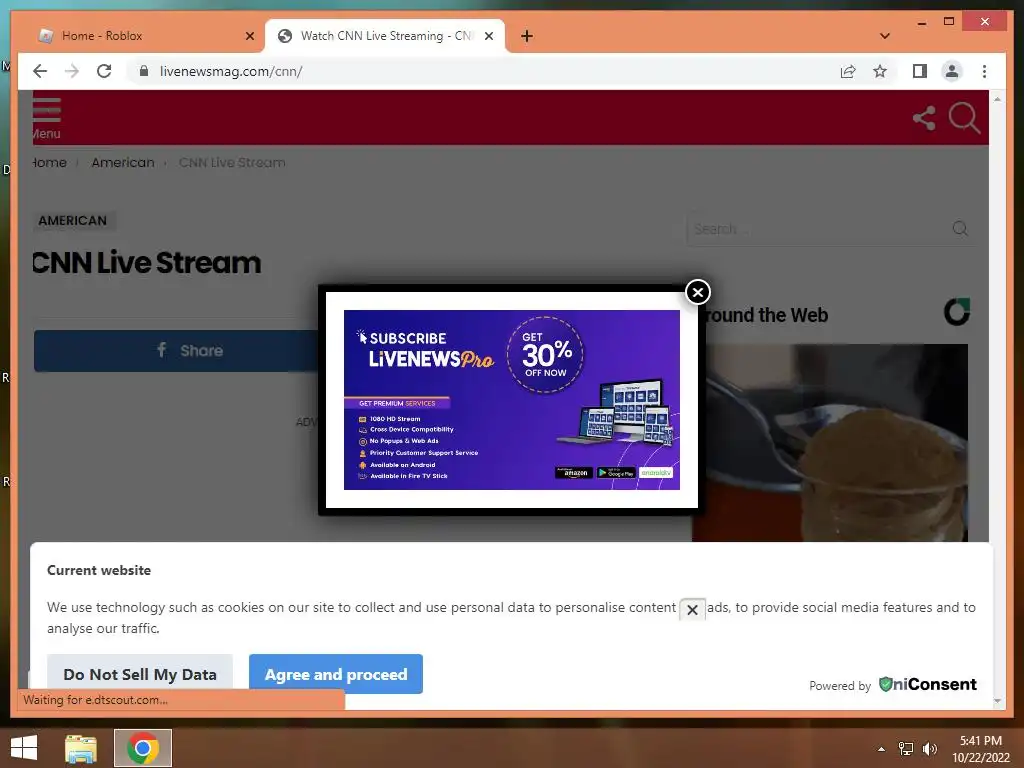The image size is (1024, 768).
Task: Select Watch CNN Live Streaming tab
Action: tap(385, 36)
